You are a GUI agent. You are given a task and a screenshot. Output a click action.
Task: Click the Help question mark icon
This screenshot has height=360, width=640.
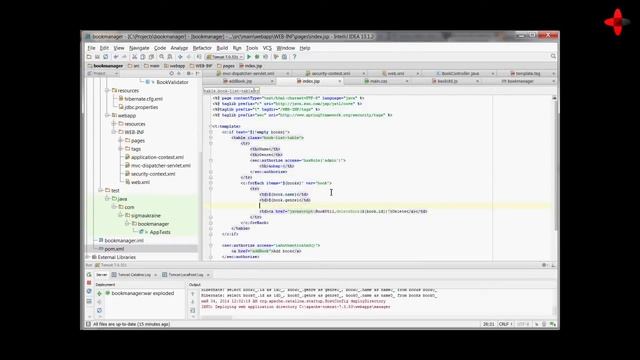(x=294, y=57)
